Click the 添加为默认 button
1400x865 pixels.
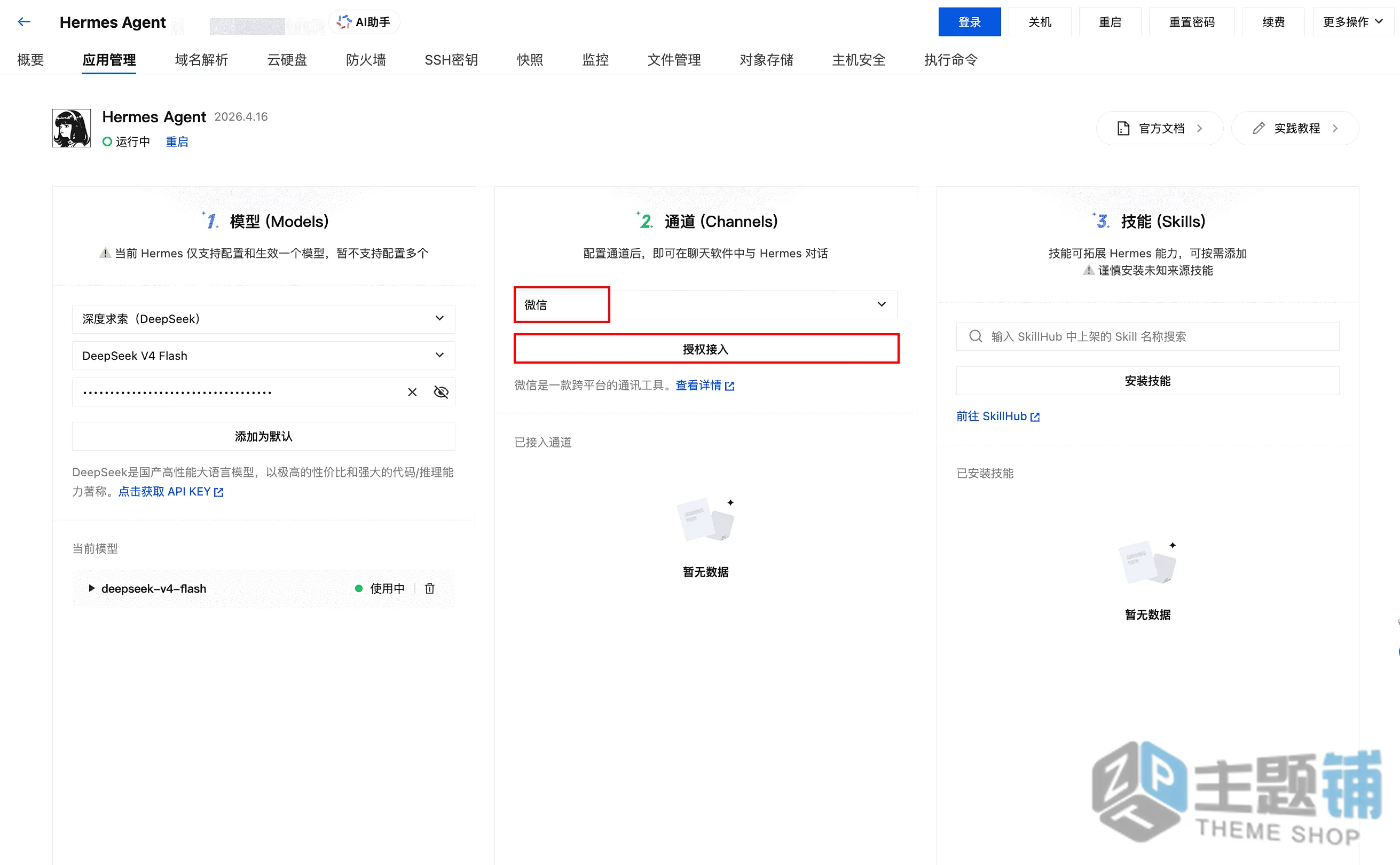(x=264, y=436)
